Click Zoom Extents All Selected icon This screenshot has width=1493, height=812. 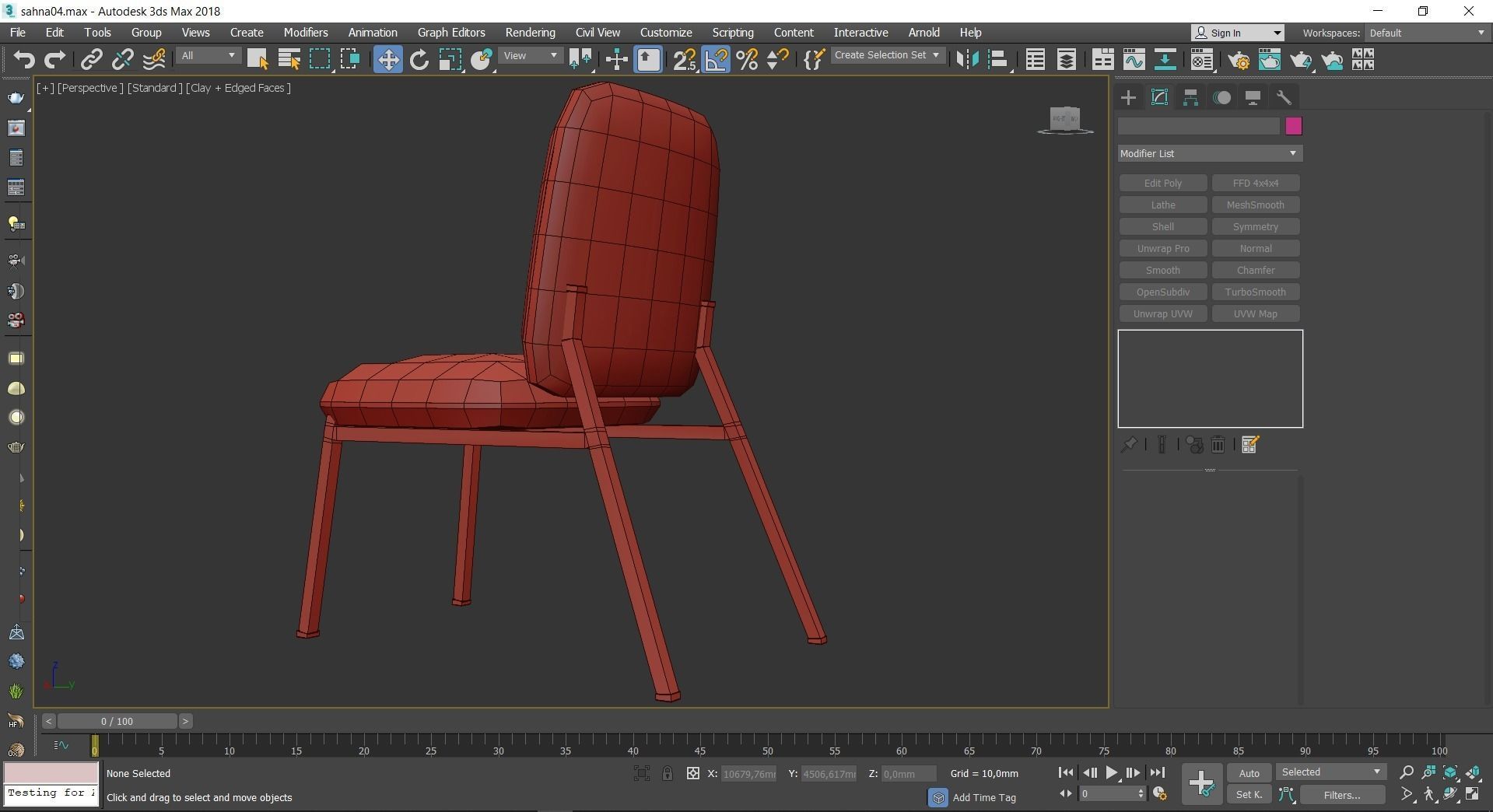[1473, 772]
